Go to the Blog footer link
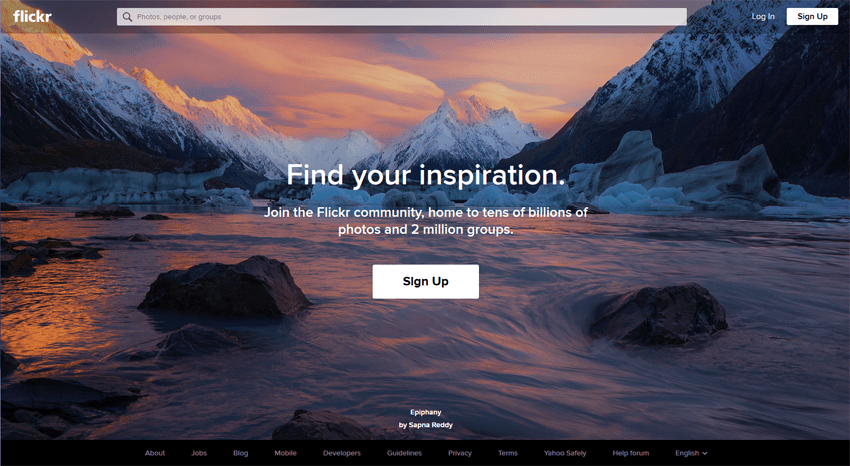850x466 pixels. click(x=241, y=453)
